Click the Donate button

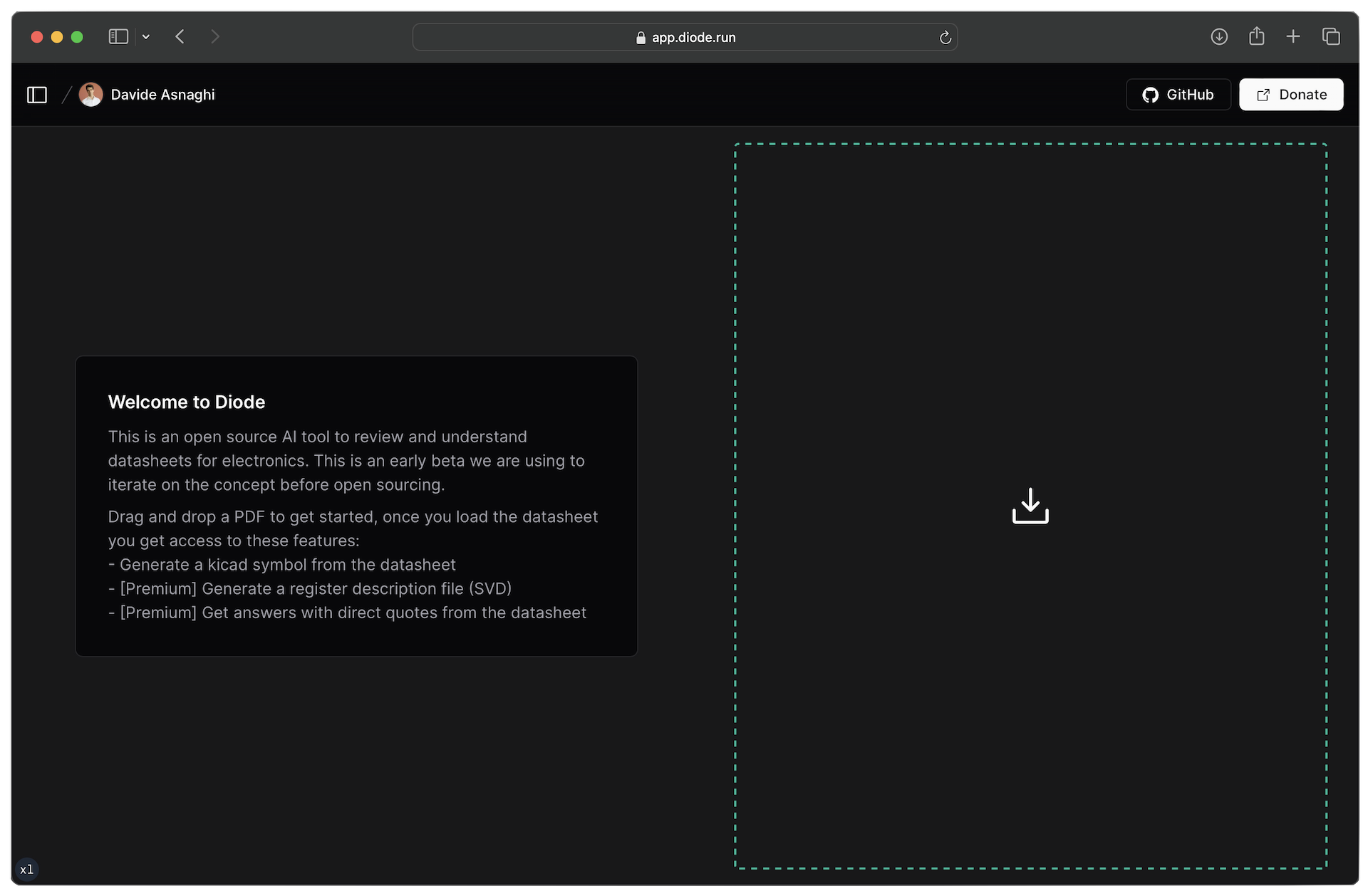[1290, 95]
